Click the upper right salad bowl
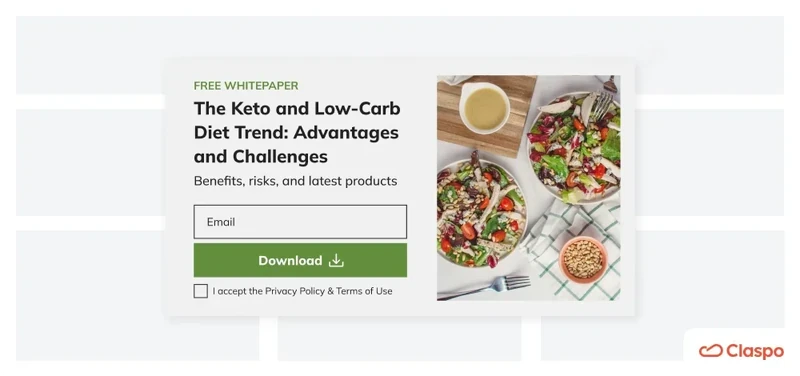Screen dimensions: 800x376 (x=574, y=147)
